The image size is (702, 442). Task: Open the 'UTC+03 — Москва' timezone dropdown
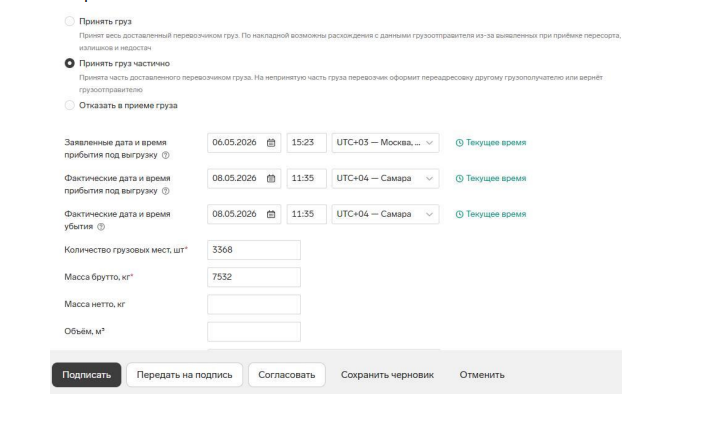(x=385, y=143)
